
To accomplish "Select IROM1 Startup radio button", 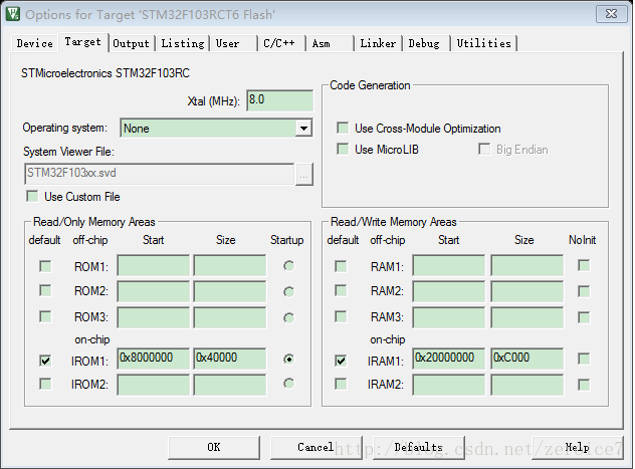I will (x=288, y=359).
